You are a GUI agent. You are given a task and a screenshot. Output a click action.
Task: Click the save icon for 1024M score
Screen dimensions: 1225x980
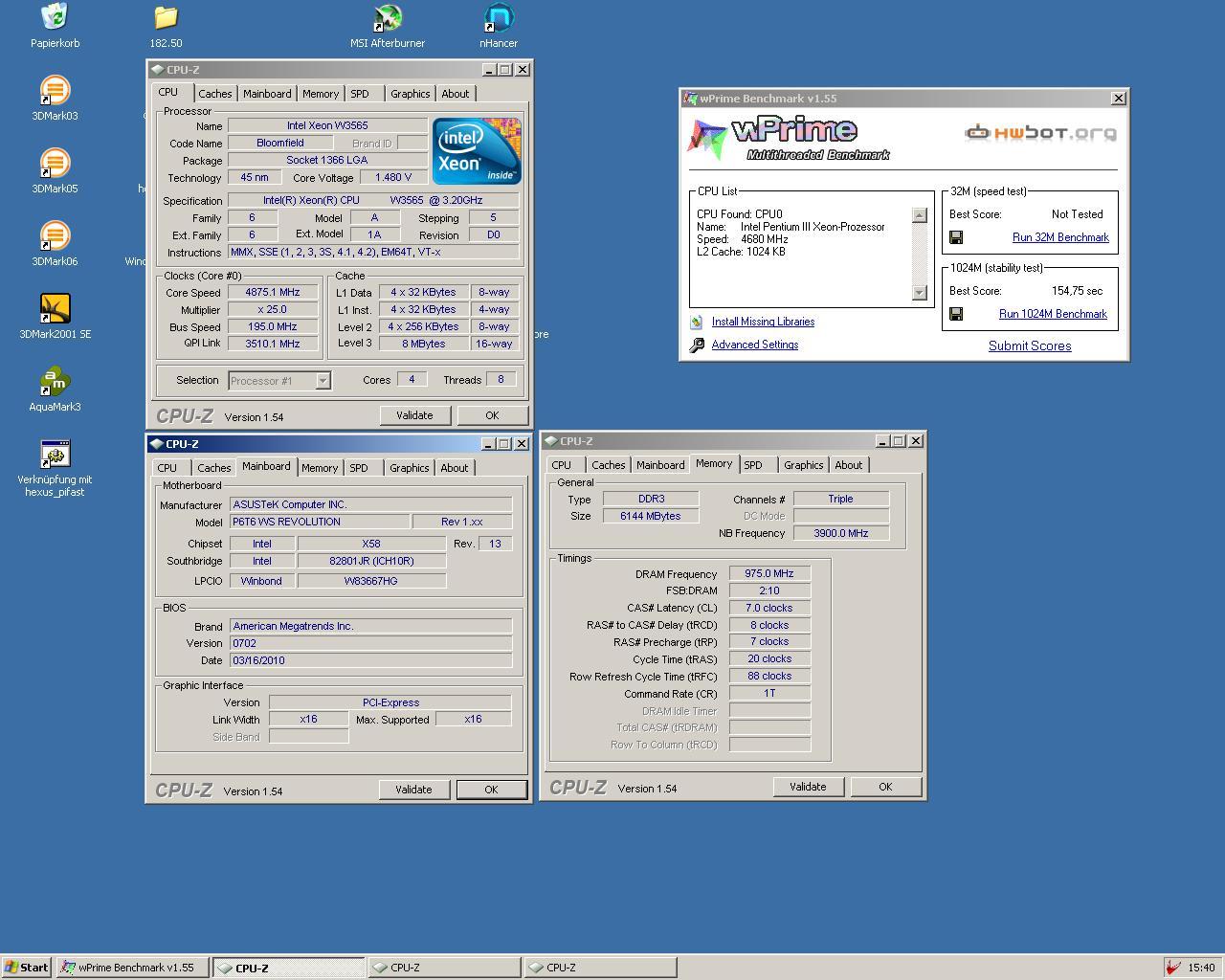pos(956,314)
